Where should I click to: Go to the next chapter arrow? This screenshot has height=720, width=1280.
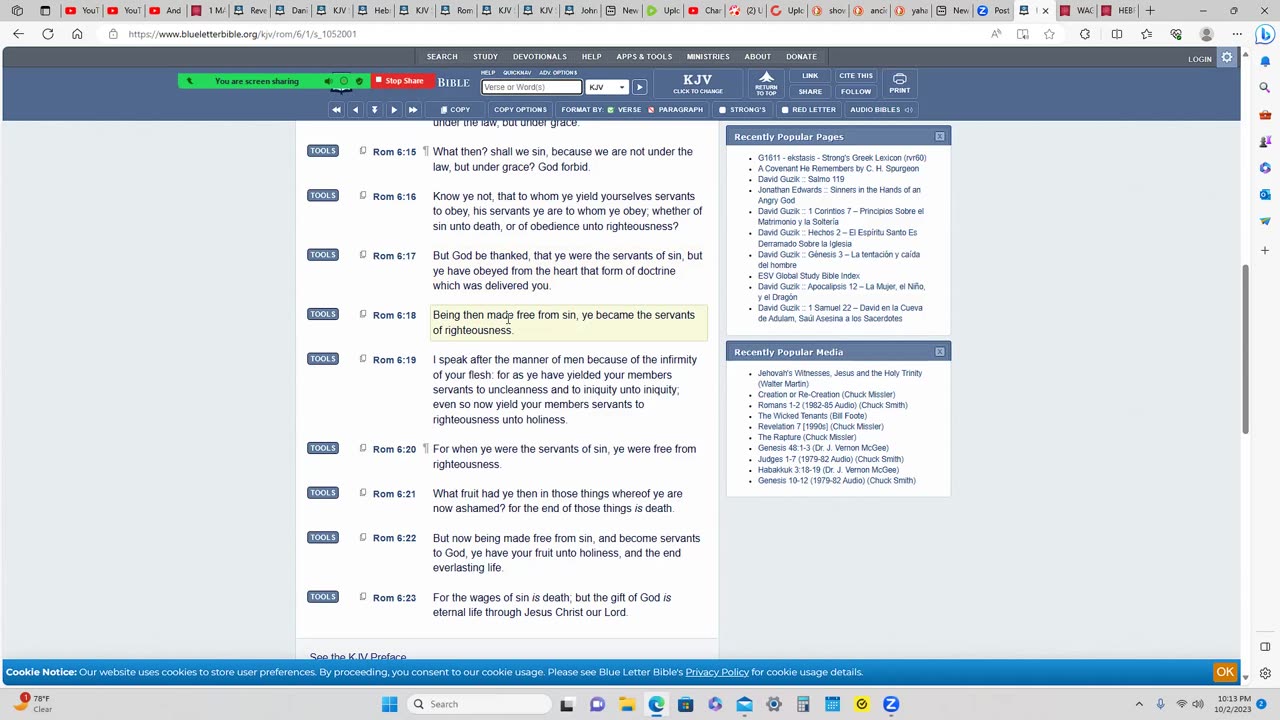[393, 110]
